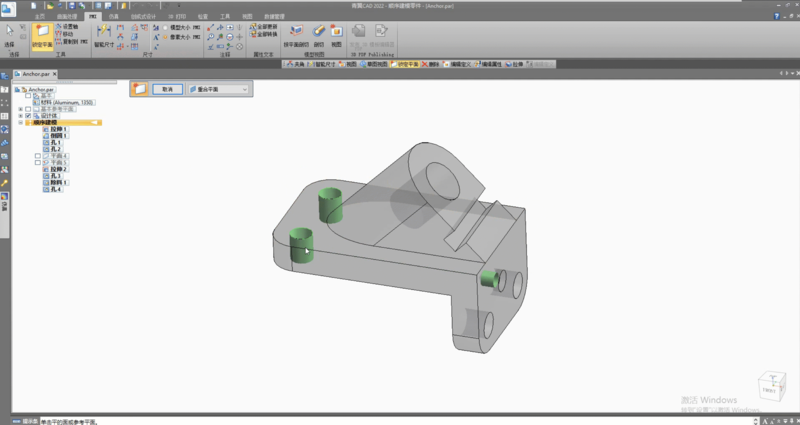The height and width of the screenshot is (425, 800).
Task: Select the 智能尺寸 (Smart Dimension) tool
Action: (x=104, y=33)
